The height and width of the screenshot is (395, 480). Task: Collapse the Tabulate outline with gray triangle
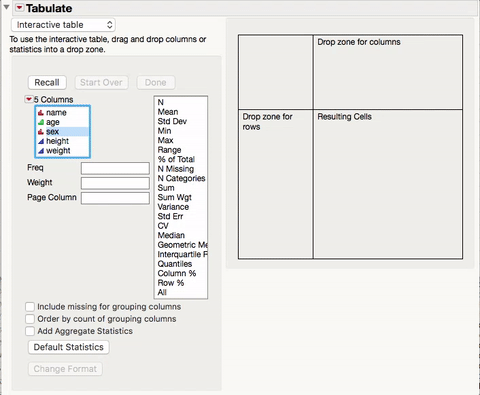(6, 7)
